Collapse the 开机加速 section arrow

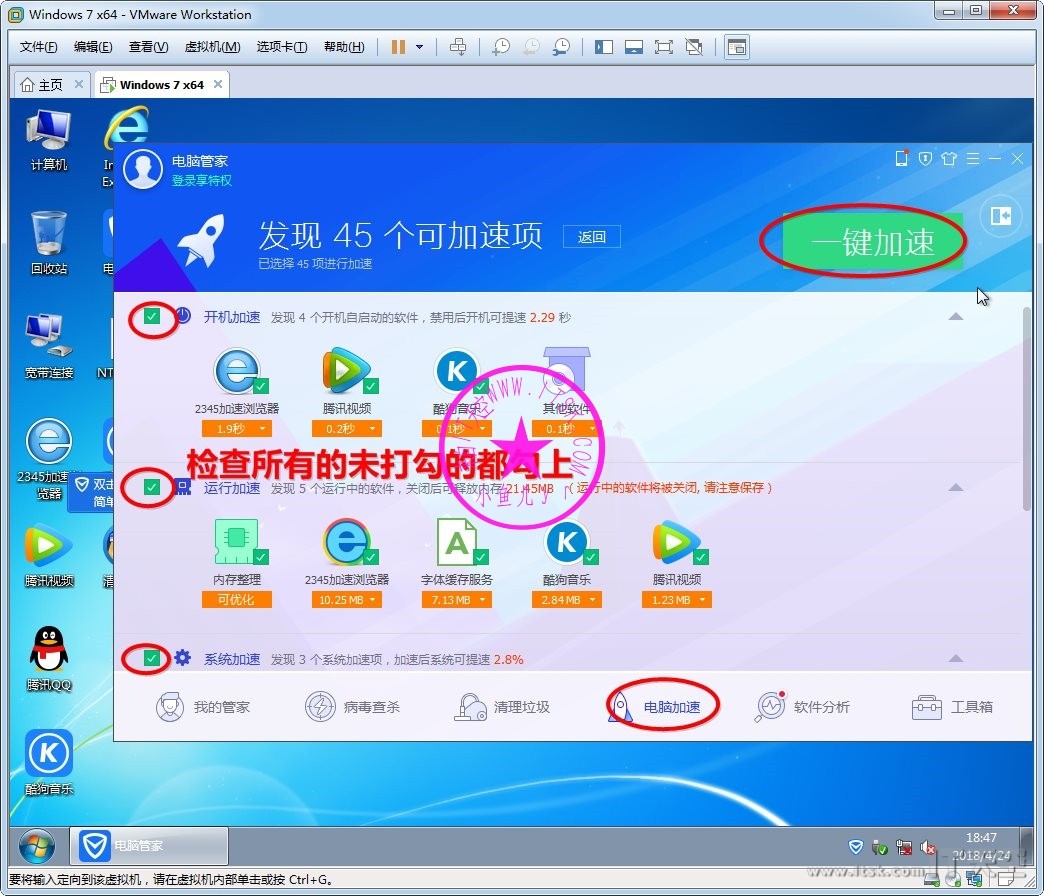[956, 317]
